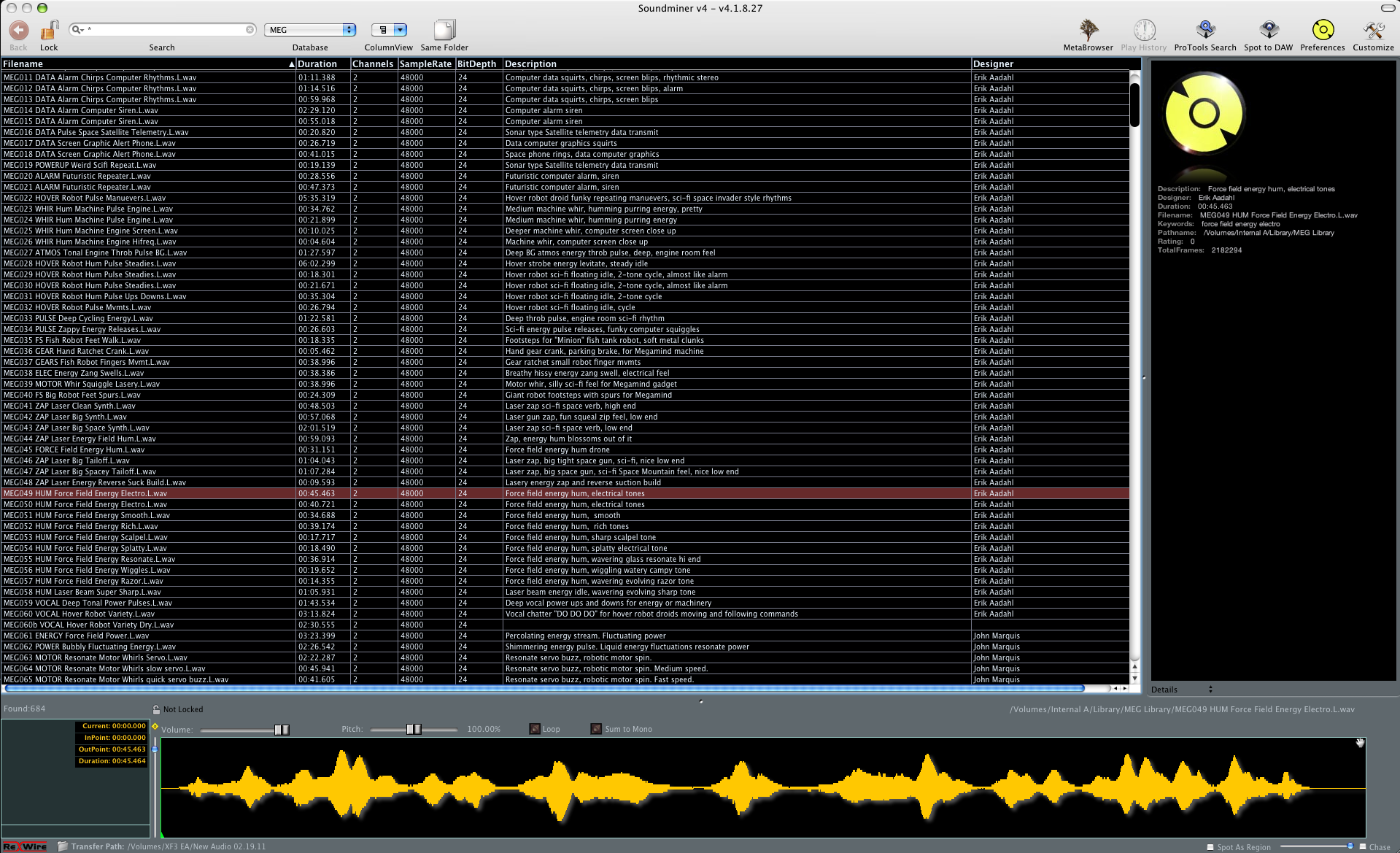Open the ColumnView dropdown
Image resolution: width=1400 pixels, height=853 pixels.
click(x=389, y=30)
